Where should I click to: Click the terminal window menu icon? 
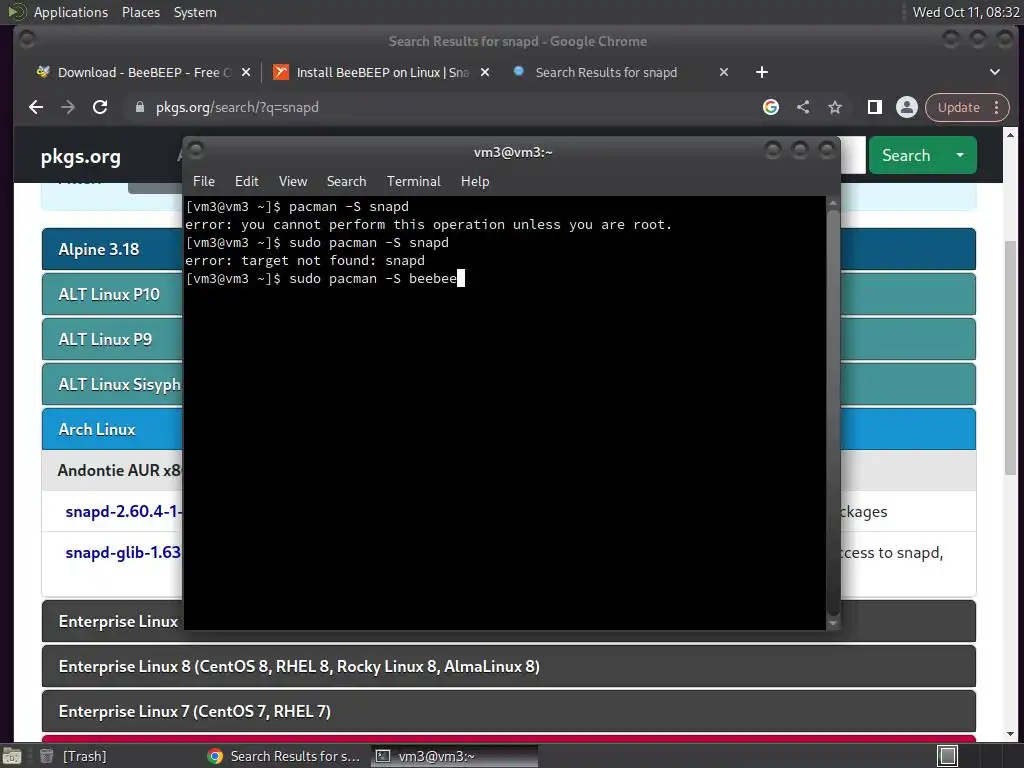[196, 151]
